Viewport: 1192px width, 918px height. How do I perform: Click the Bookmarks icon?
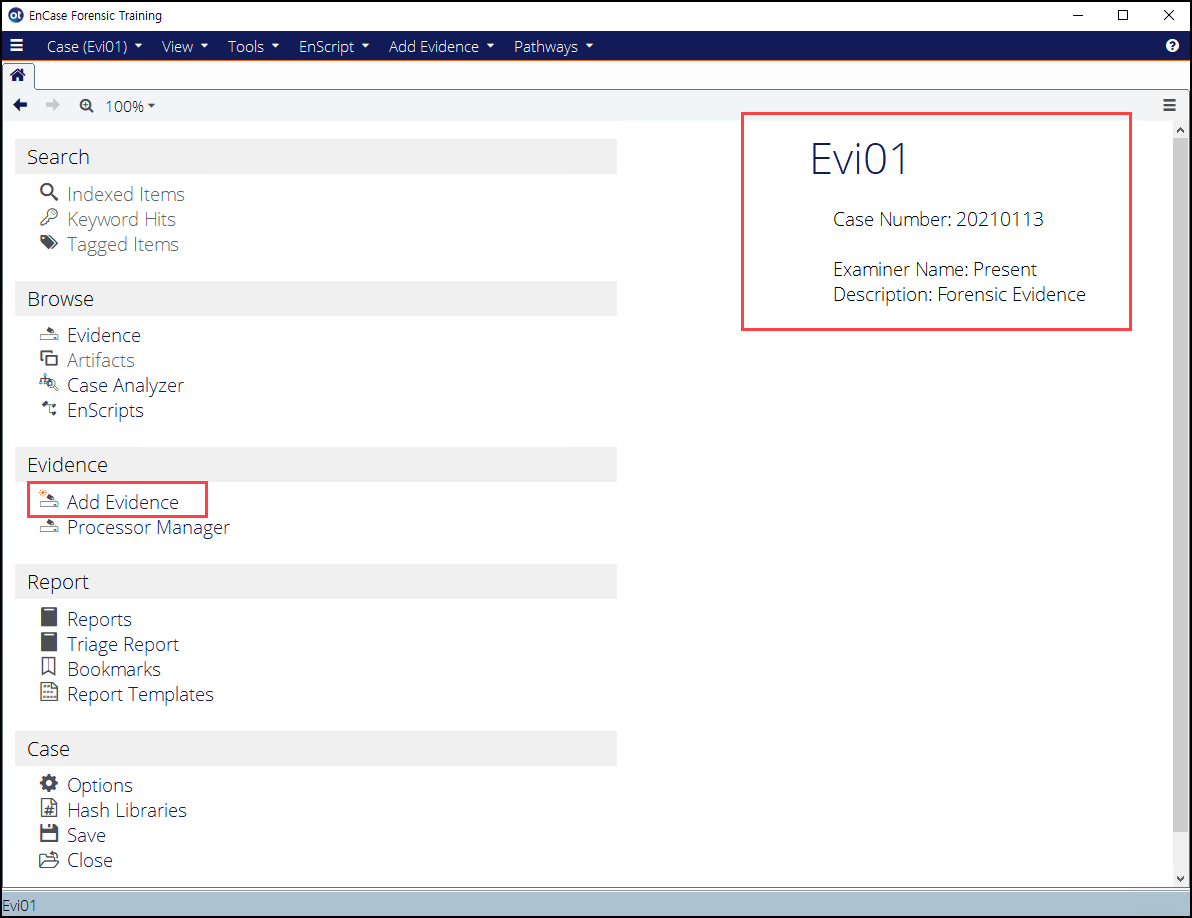point(49,666)
